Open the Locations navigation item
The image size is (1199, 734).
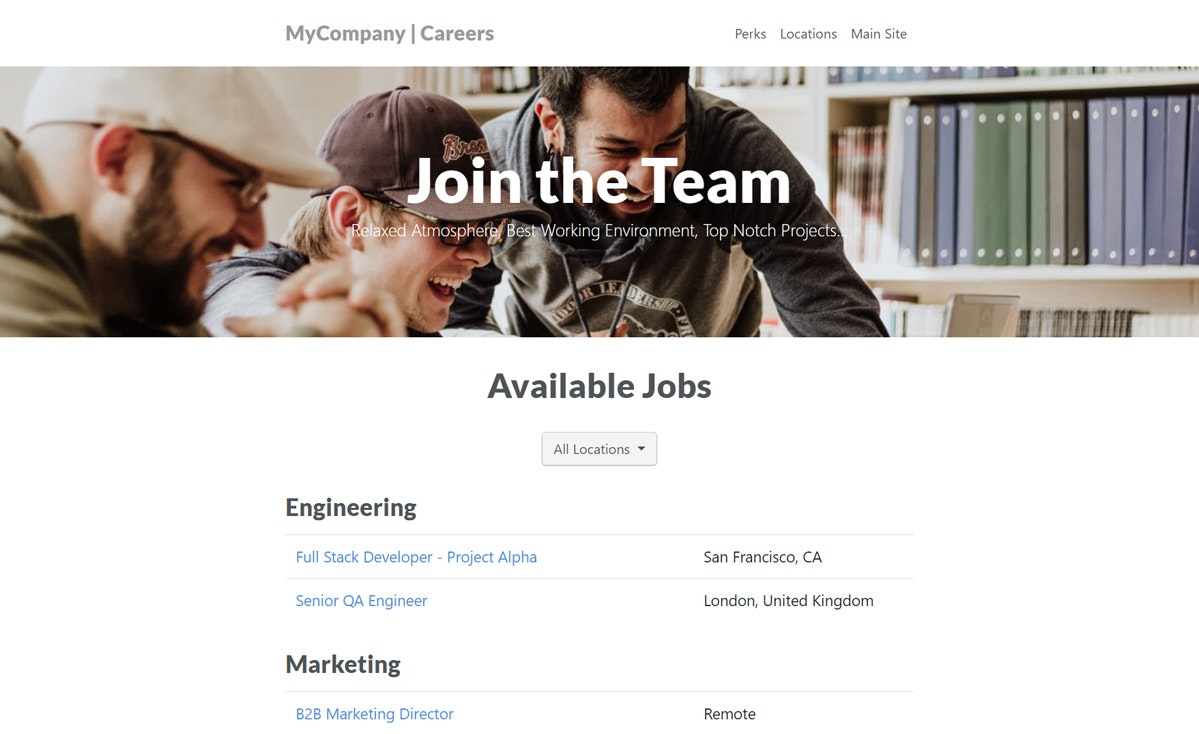click(x=808, y=34)
